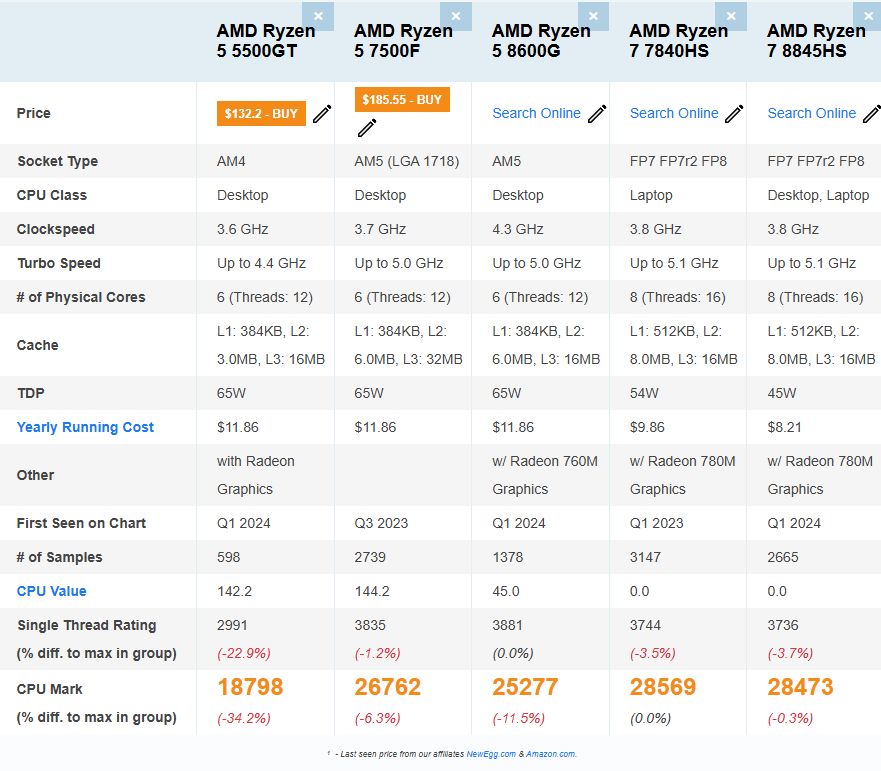Select AMD Ryzen 5 7500F heading
The image size is (881, 771).
[403, 40]
